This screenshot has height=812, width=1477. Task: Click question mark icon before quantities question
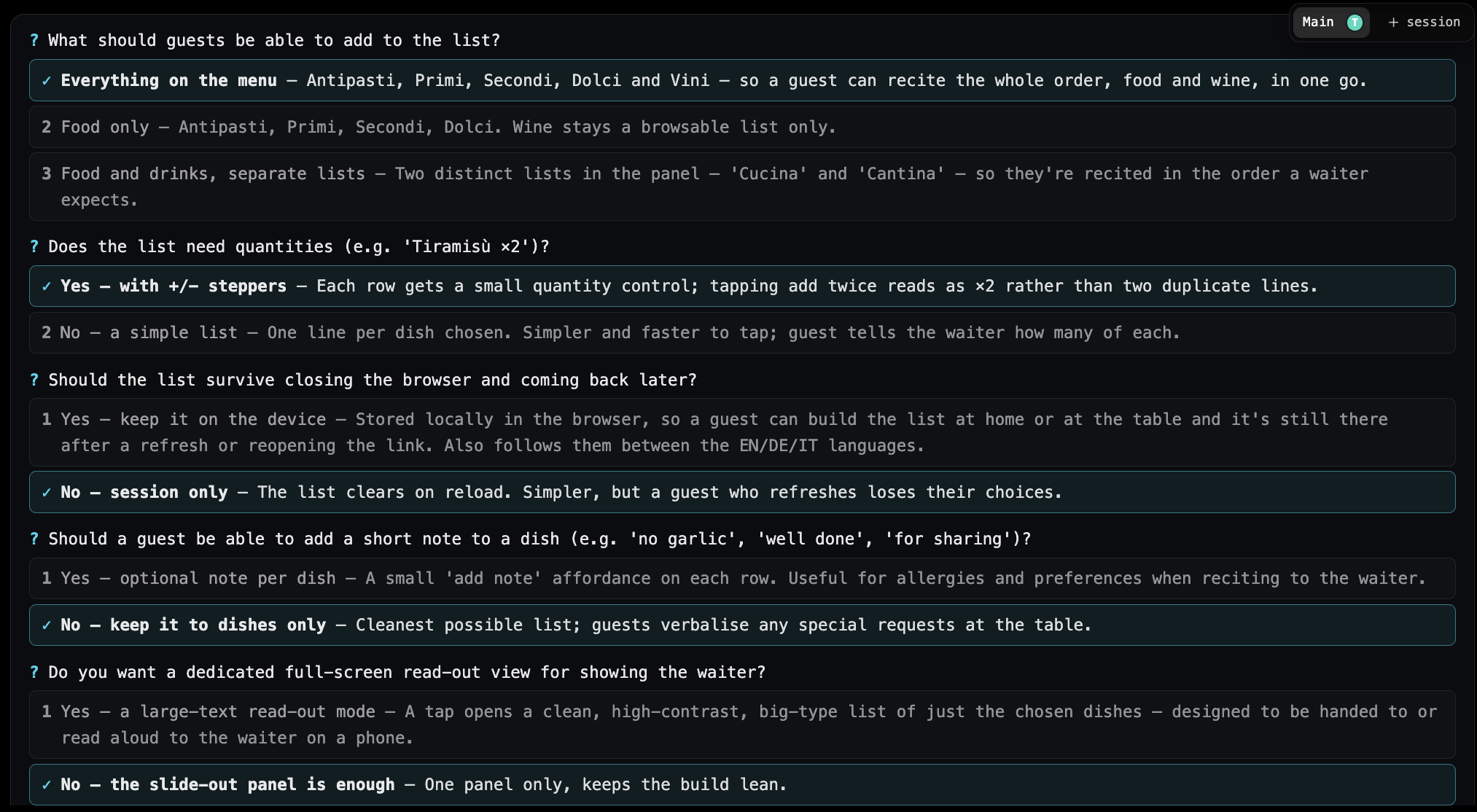[x=34, y=246]
